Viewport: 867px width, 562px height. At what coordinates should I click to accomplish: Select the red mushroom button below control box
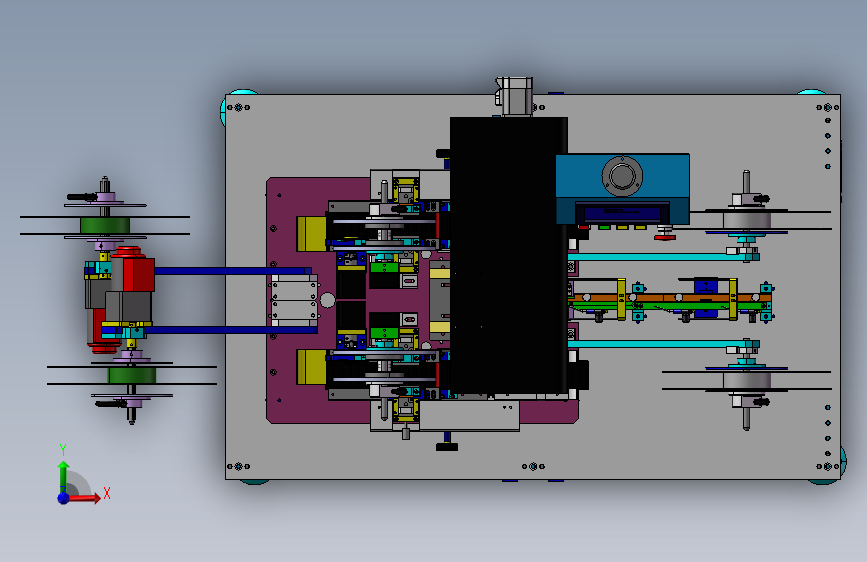(665, 235)
